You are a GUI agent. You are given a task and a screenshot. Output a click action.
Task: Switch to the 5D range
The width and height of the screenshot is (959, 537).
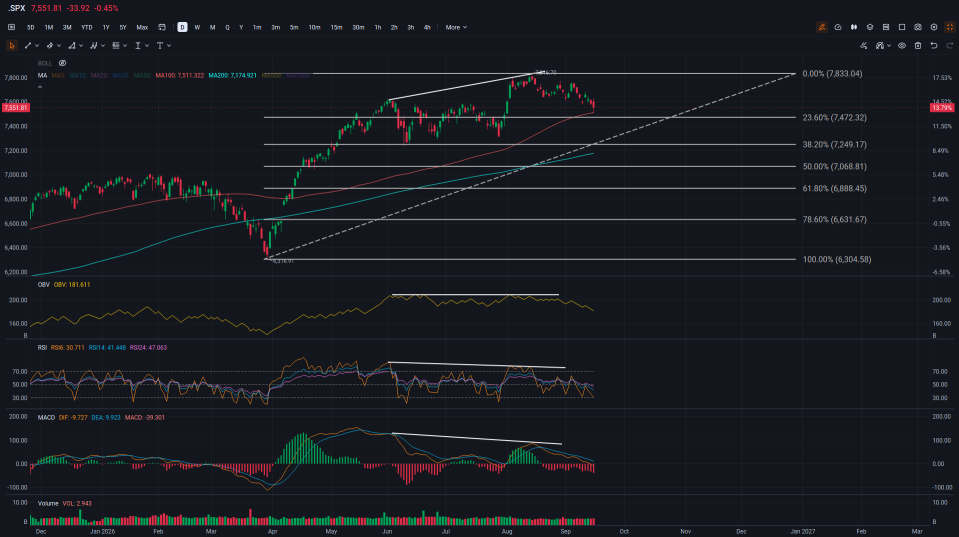[31, 28]
